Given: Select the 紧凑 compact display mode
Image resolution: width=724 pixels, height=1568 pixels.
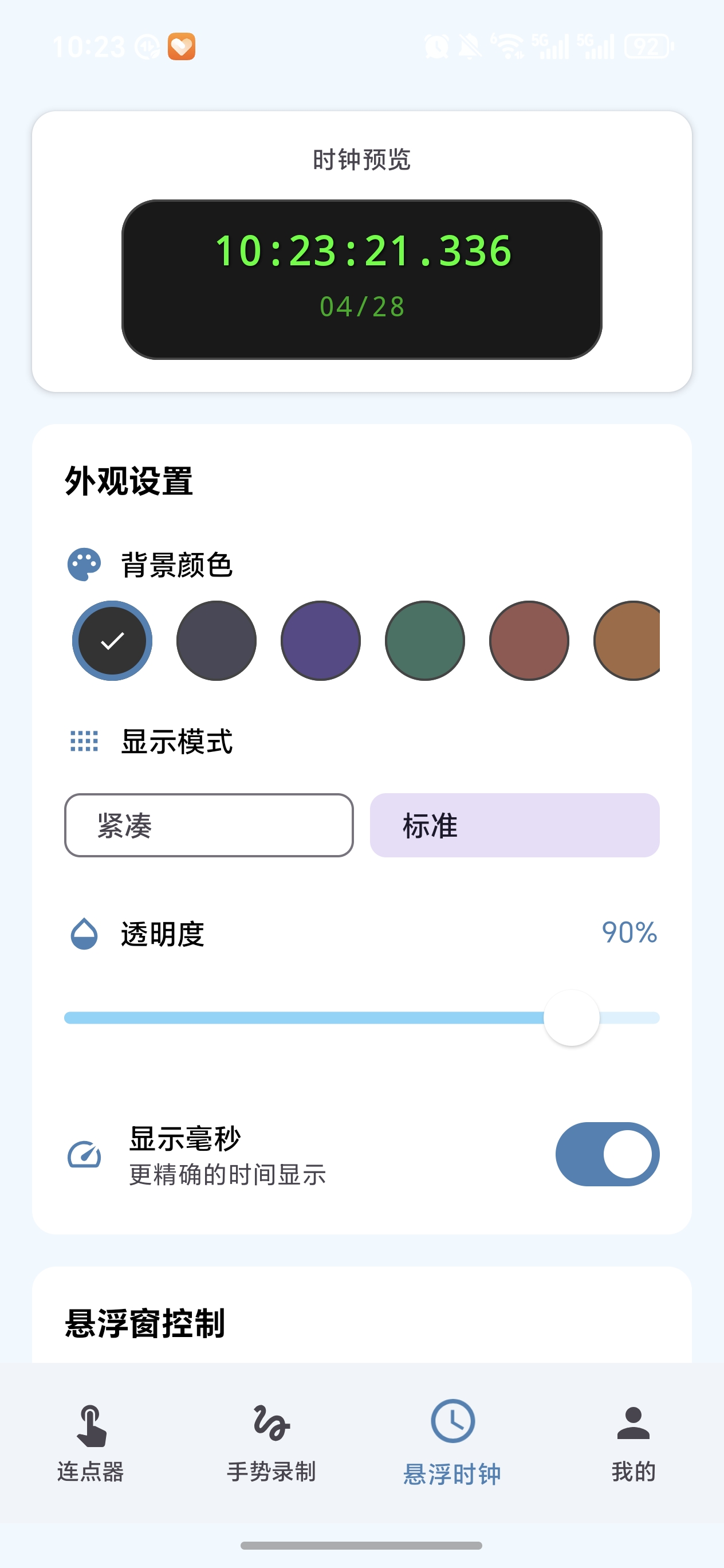Looking at the screenshot, I should [x=208, y=825].
